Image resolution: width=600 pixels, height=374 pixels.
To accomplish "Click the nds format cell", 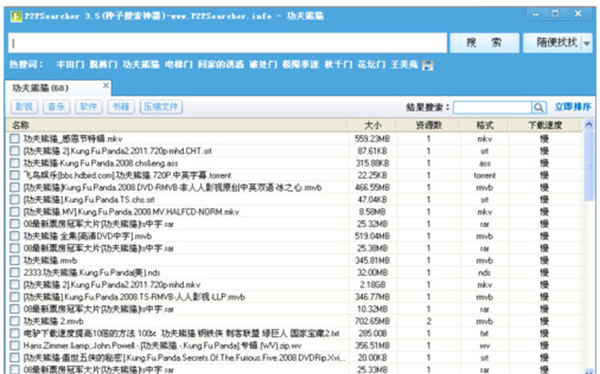I will click(x=484, y=273).
